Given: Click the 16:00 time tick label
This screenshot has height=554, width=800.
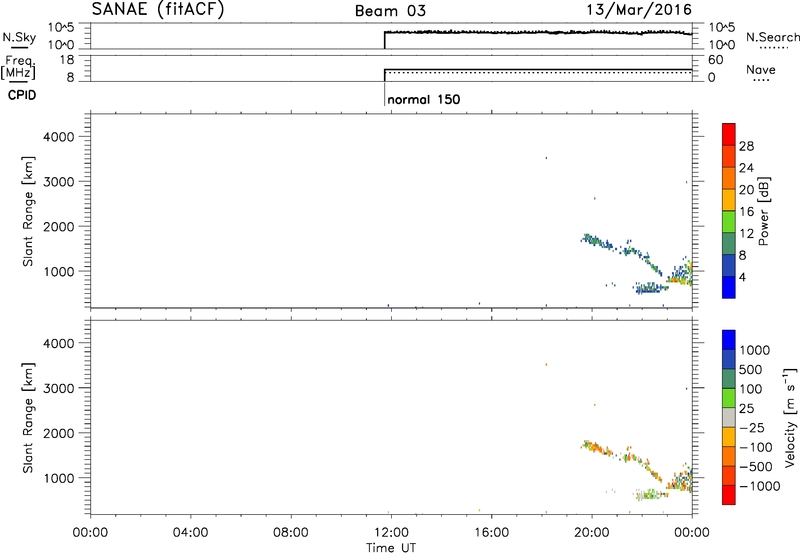Looking at the screenshot, I should coord(491,533).
